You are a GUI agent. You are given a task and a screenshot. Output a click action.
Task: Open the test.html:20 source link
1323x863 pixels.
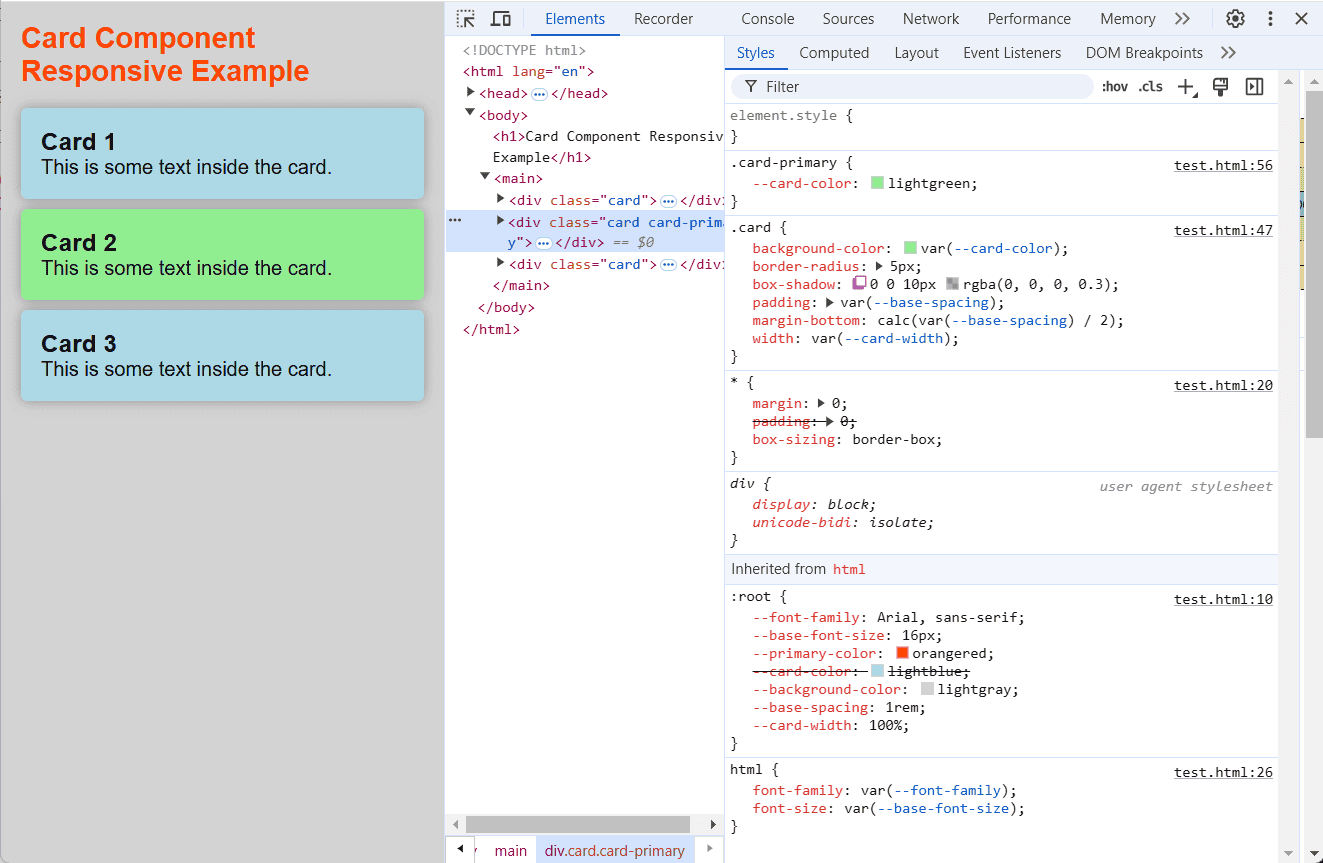point(1223,385)
